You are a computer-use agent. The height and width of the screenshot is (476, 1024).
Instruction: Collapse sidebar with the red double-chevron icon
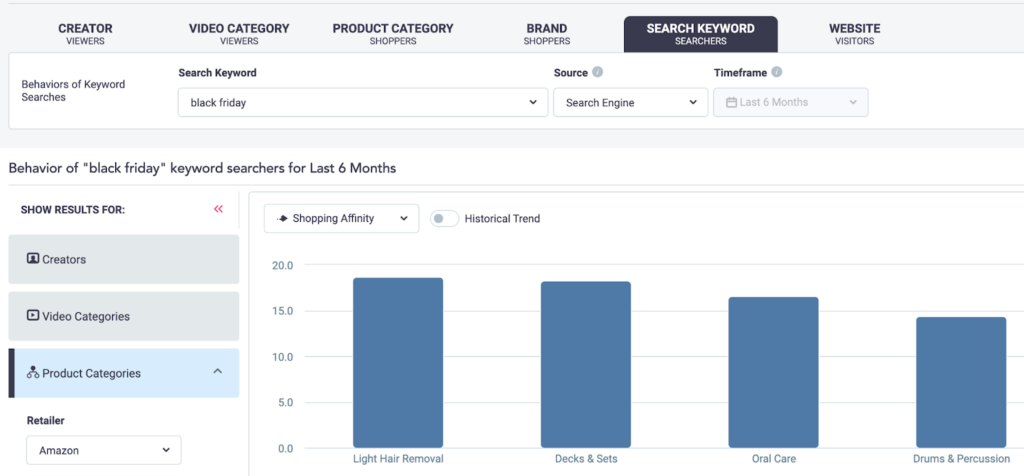[x=218, y=209]
